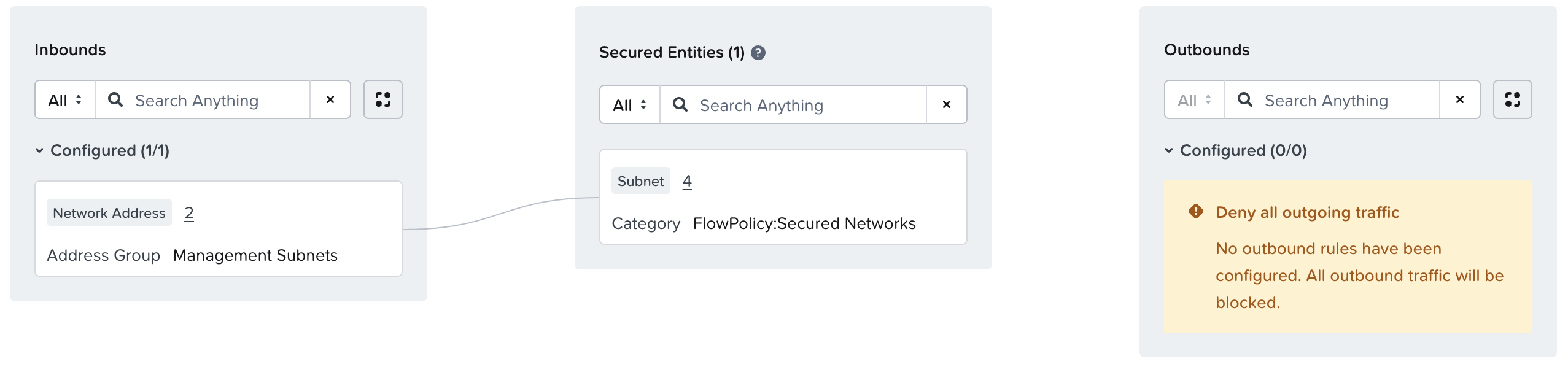
Task: Collapse the Outbounds Configured (0/0) section
Action: coord(1169,150)
